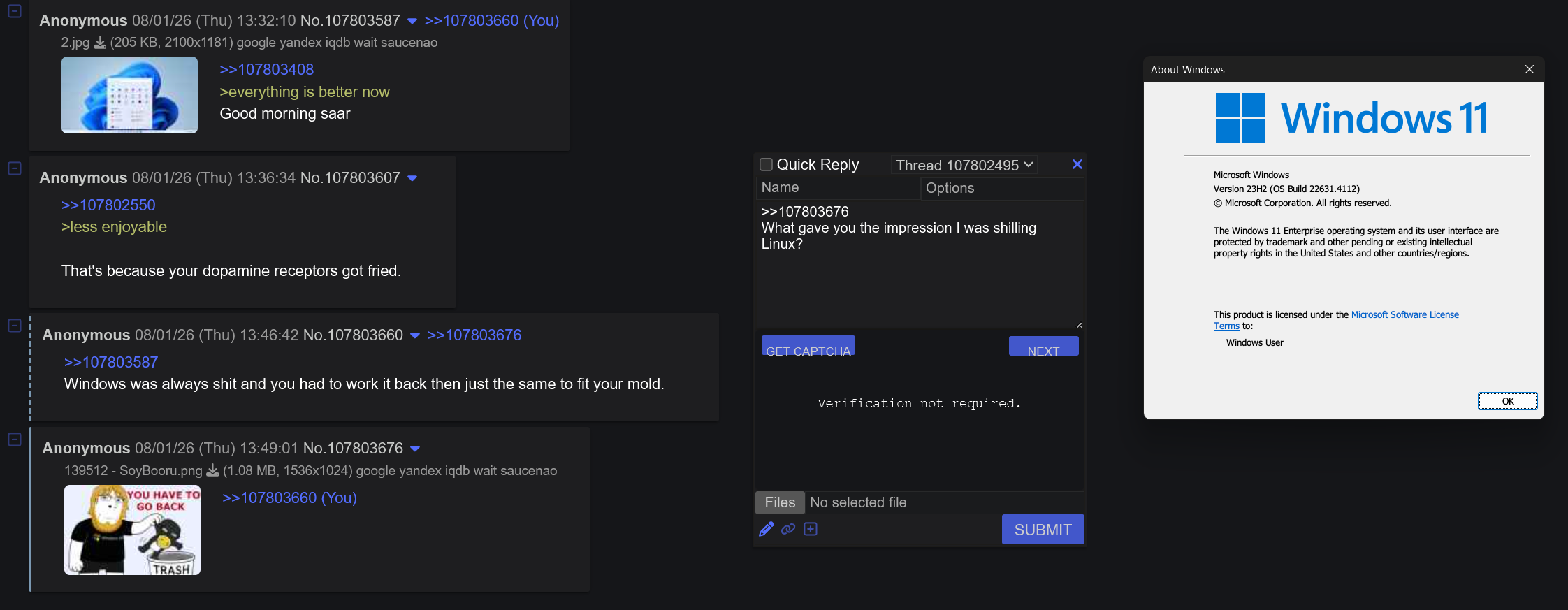Search 2.jpg on iqdb
This screenshot has width=1568, height=610.
click(337, 43)
